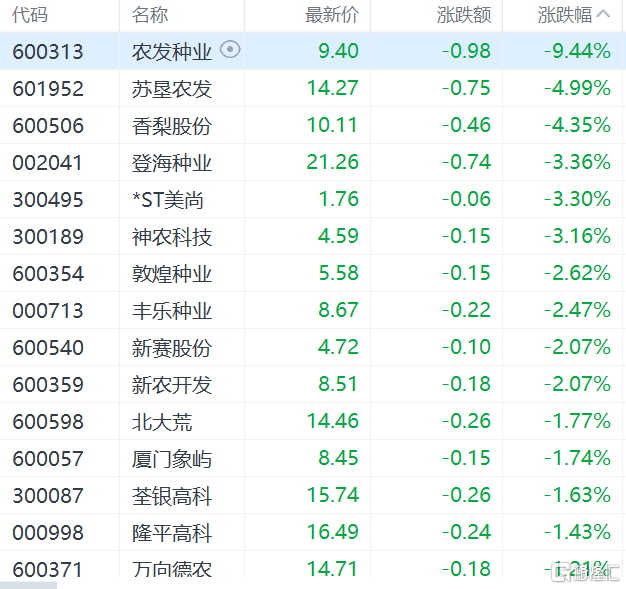The height and width of the screenshot is (589, 626).
Task: Click change amount -0.74 of 登海种业
Action: (466, 162)
